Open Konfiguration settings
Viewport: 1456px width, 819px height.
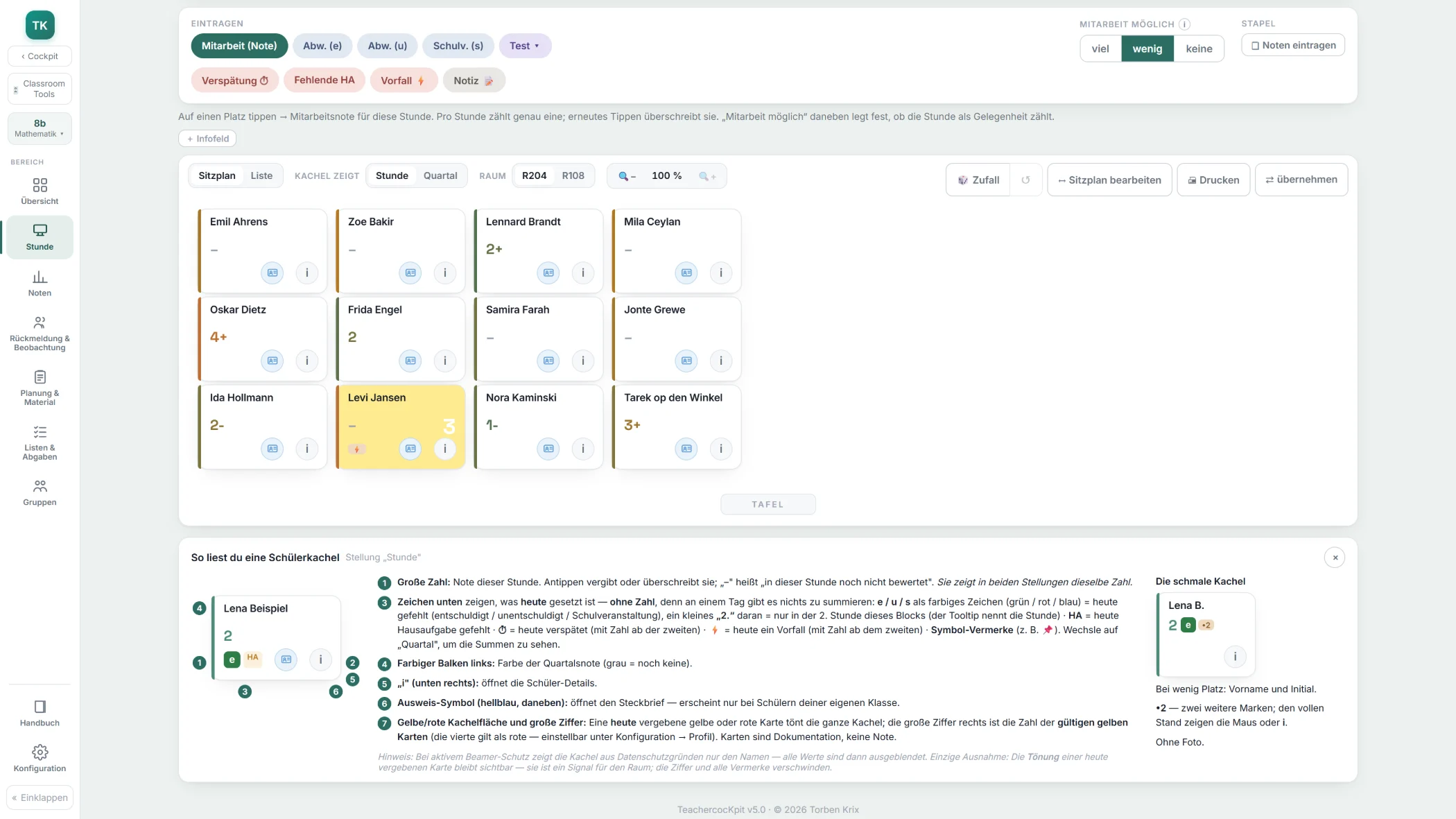[40, 759]
